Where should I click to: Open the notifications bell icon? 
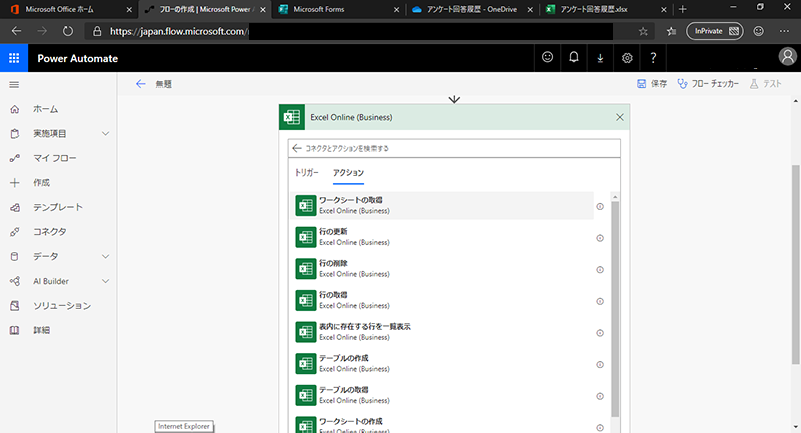pyautogui.click(x=574, y=58)
